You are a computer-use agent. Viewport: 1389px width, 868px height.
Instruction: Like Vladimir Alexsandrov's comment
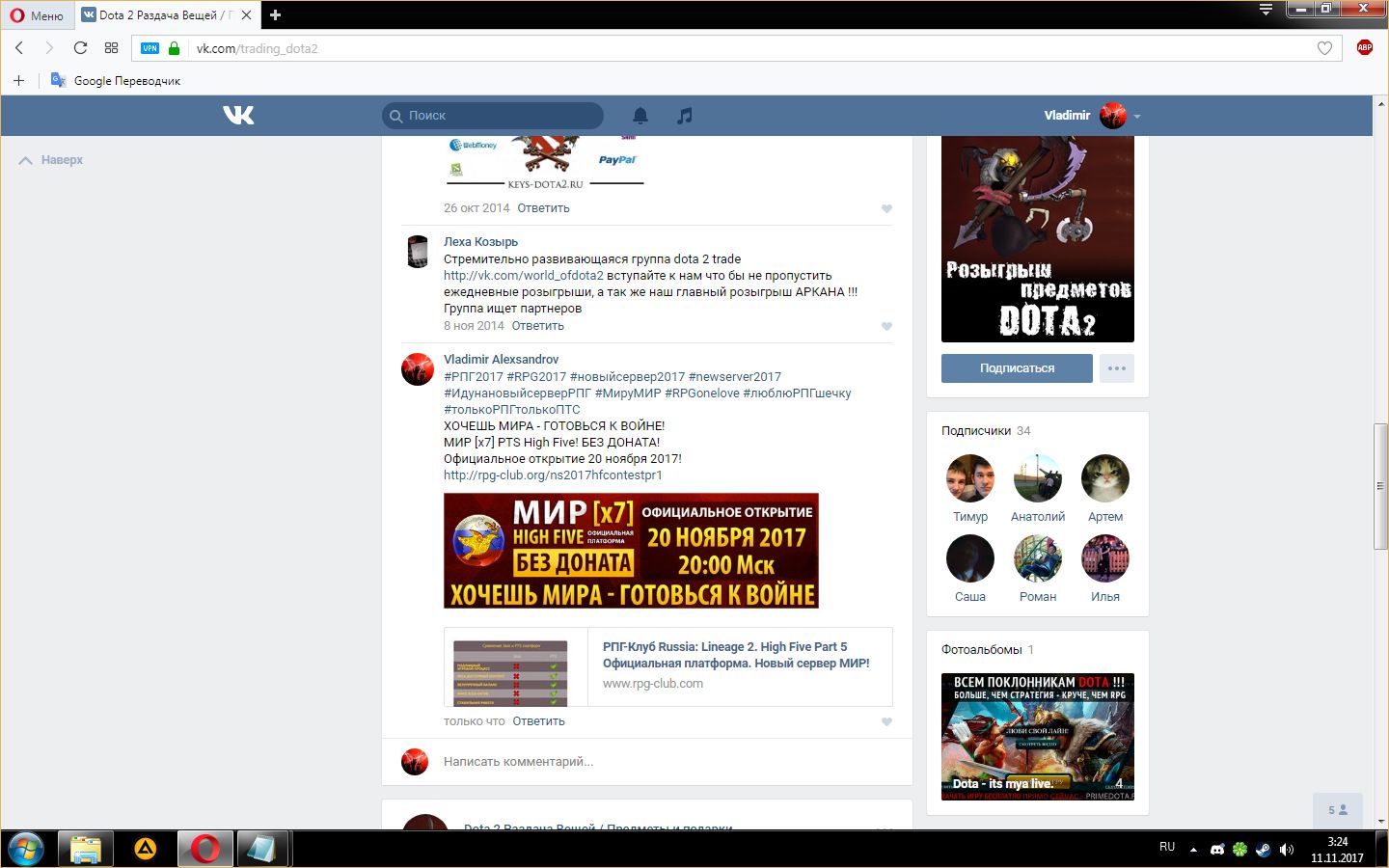(x=886, y=722)
